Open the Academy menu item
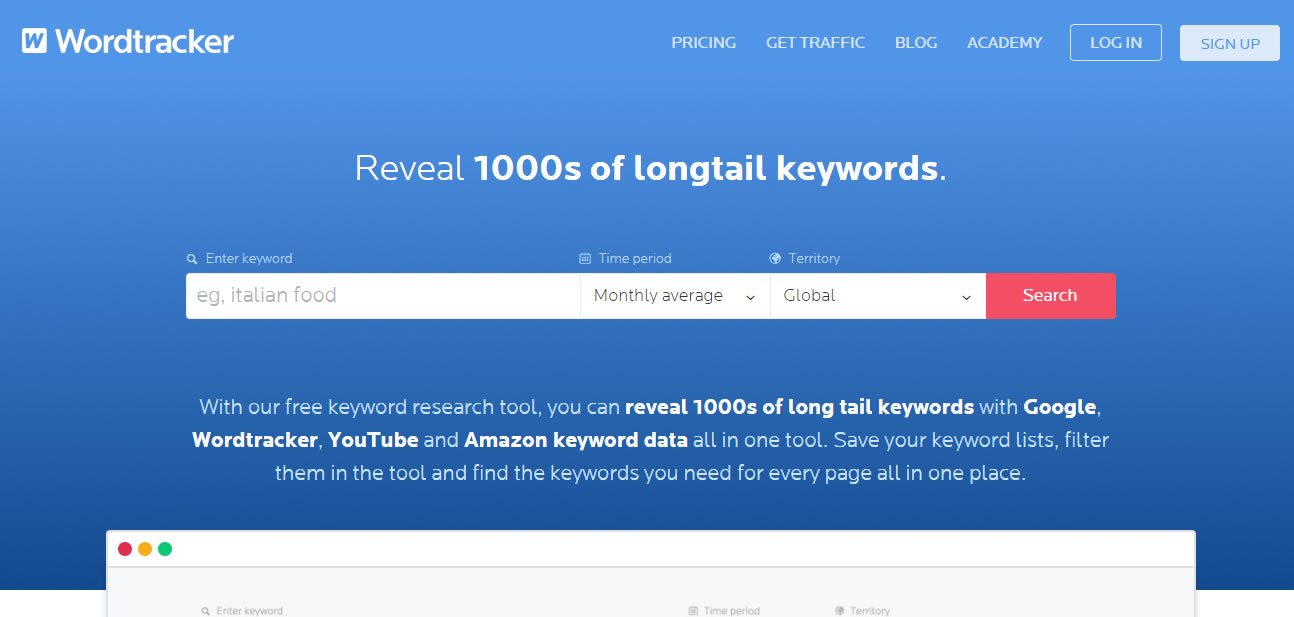 pos(1004,43)
